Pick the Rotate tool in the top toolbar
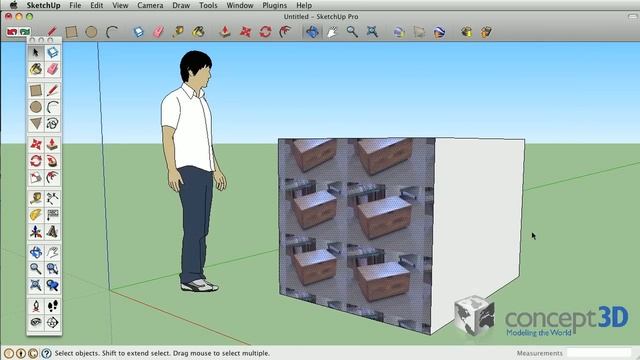Screen dimensions: 640x360 [x=265, y=32]
